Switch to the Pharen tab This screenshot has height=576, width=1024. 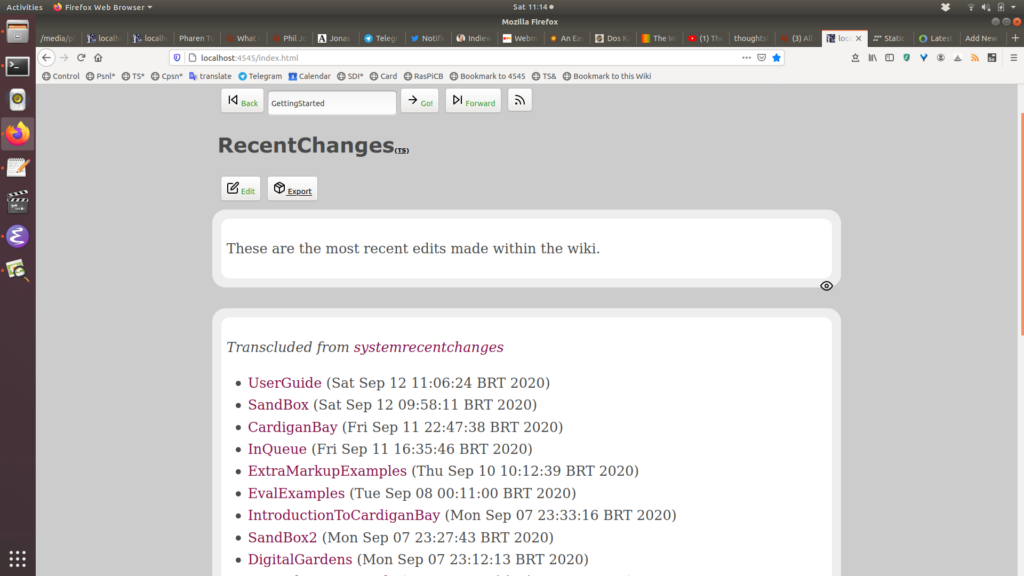click(196, 39)
